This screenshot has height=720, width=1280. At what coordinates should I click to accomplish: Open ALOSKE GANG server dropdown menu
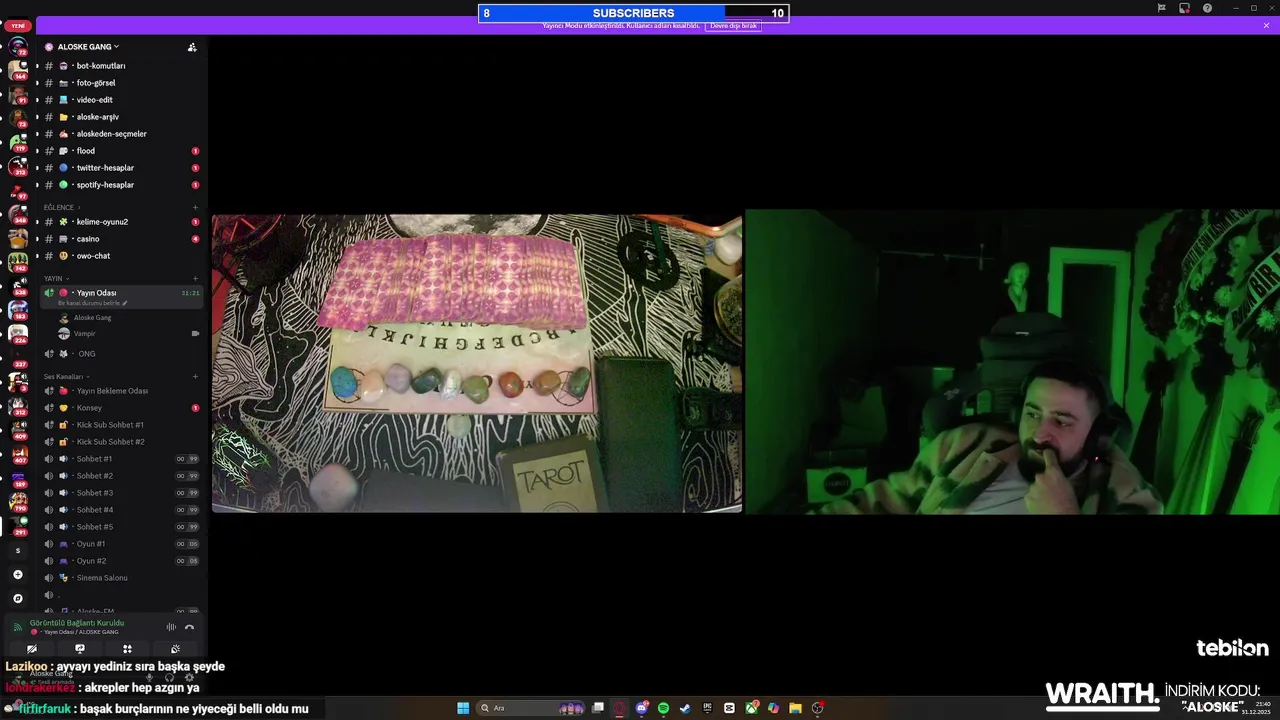pos(88,47)
